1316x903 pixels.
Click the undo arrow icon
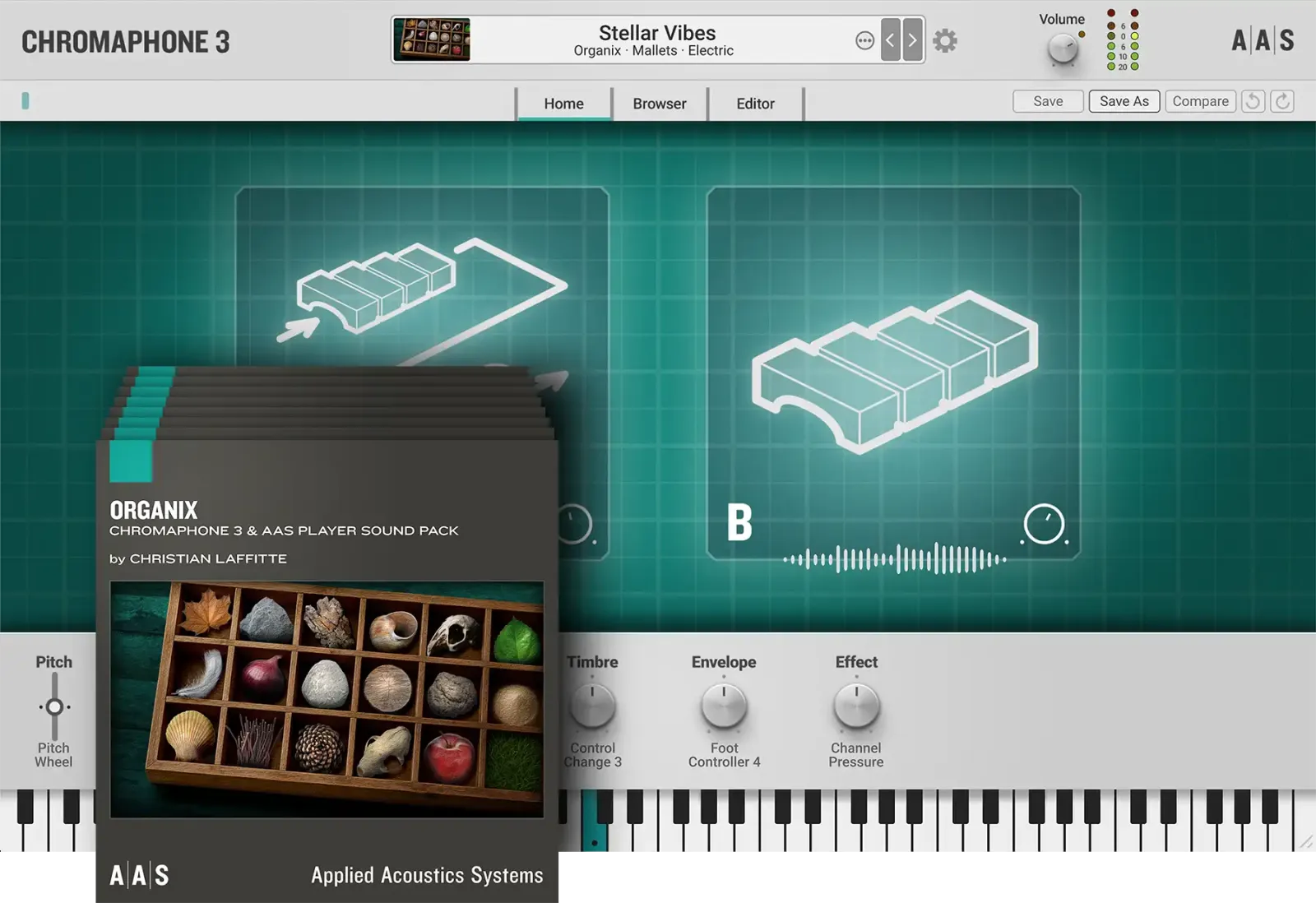tap(1253, 101)
